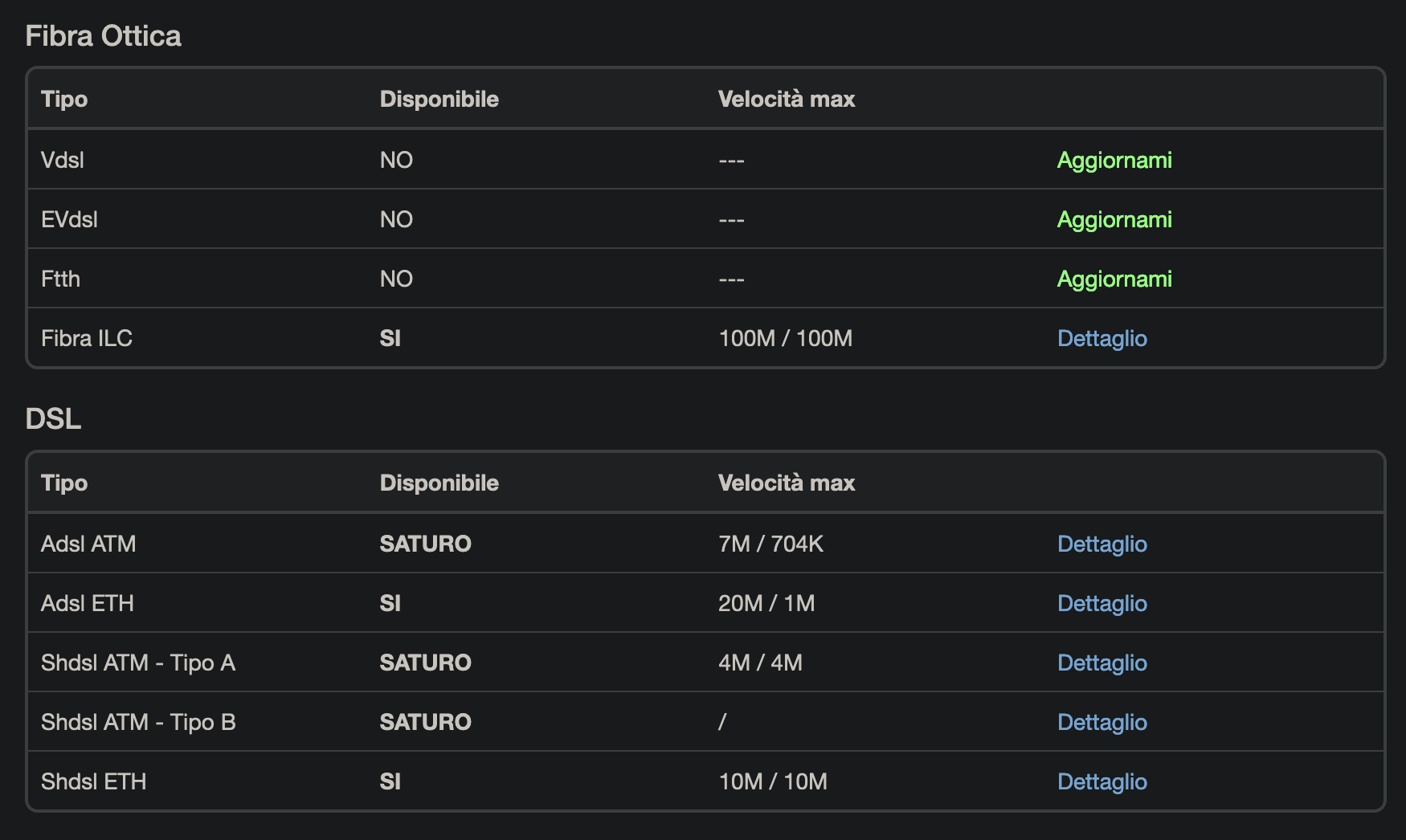Click the 100M / 100M speed value
Viewport: 1406px width, 840px height.
(785, 338)
